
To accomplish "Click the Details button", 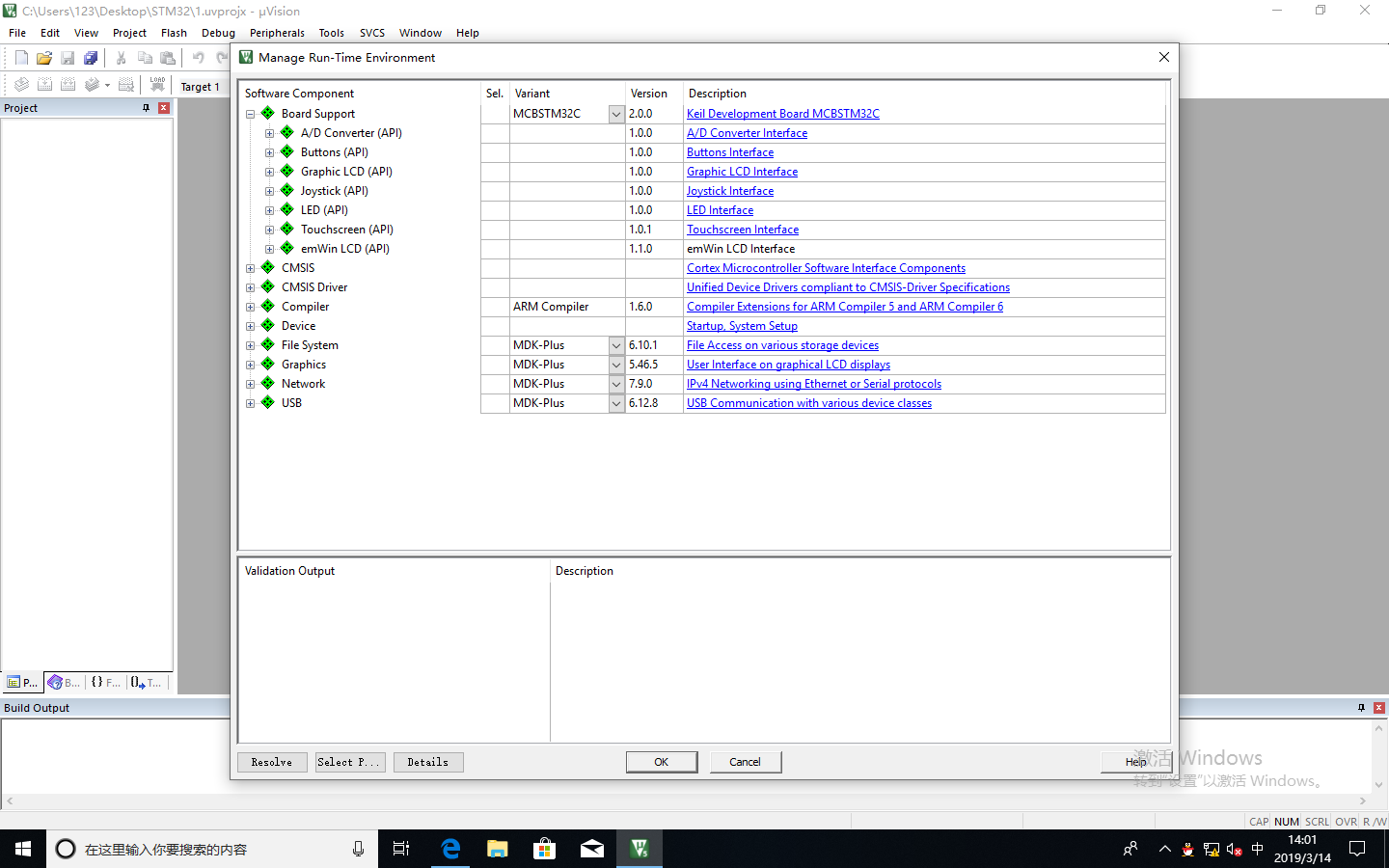I will [428, 762].
